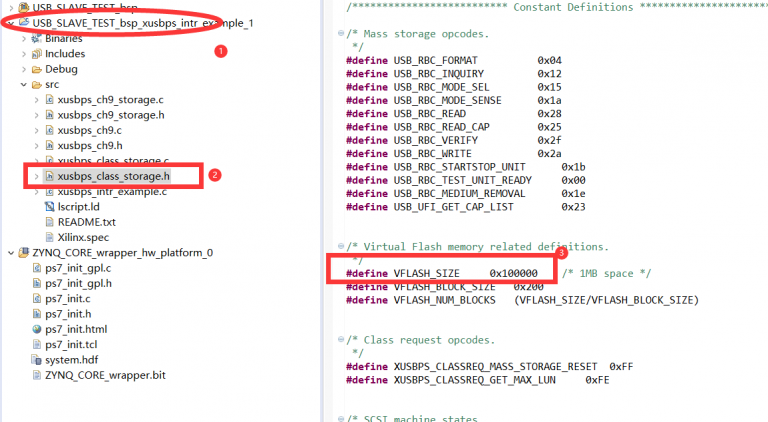Click the Debug folder icon

pos(35,70)
